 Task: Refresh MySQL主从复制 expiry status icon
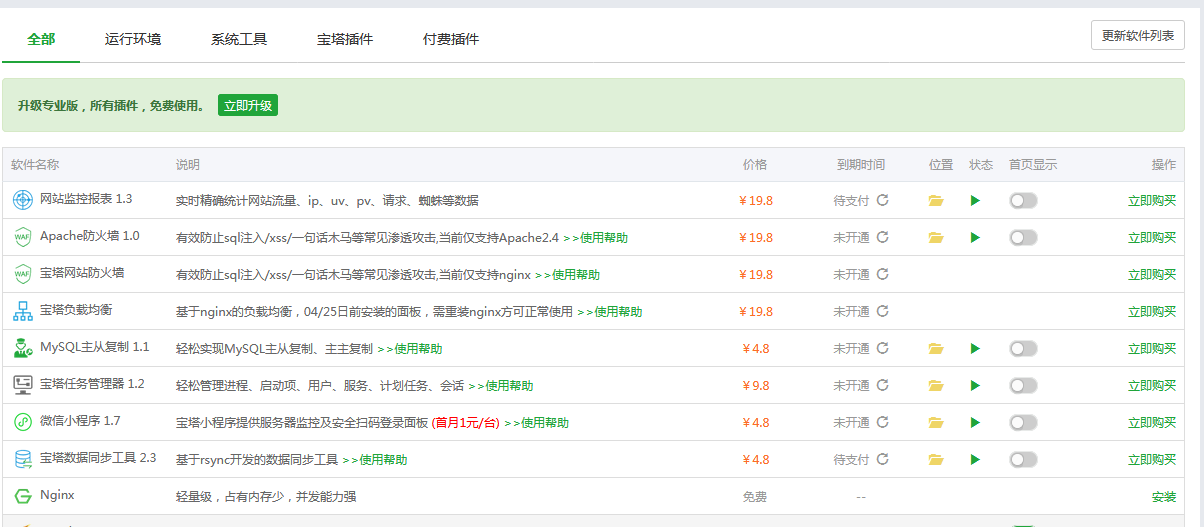(882, 348)
